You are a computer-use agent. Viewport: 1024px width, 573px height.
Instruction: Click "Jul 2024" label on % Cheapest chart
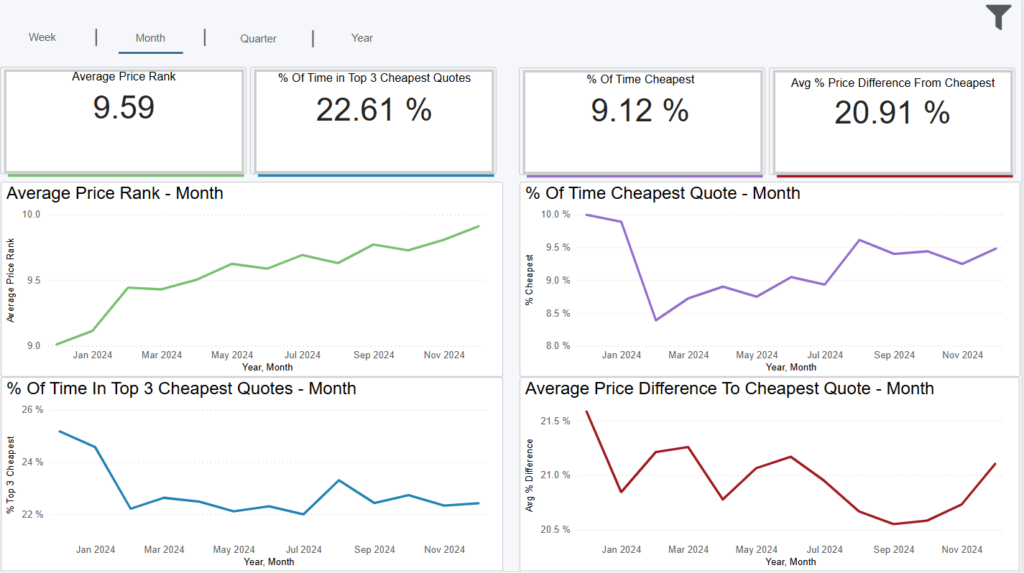coord(824,355)
